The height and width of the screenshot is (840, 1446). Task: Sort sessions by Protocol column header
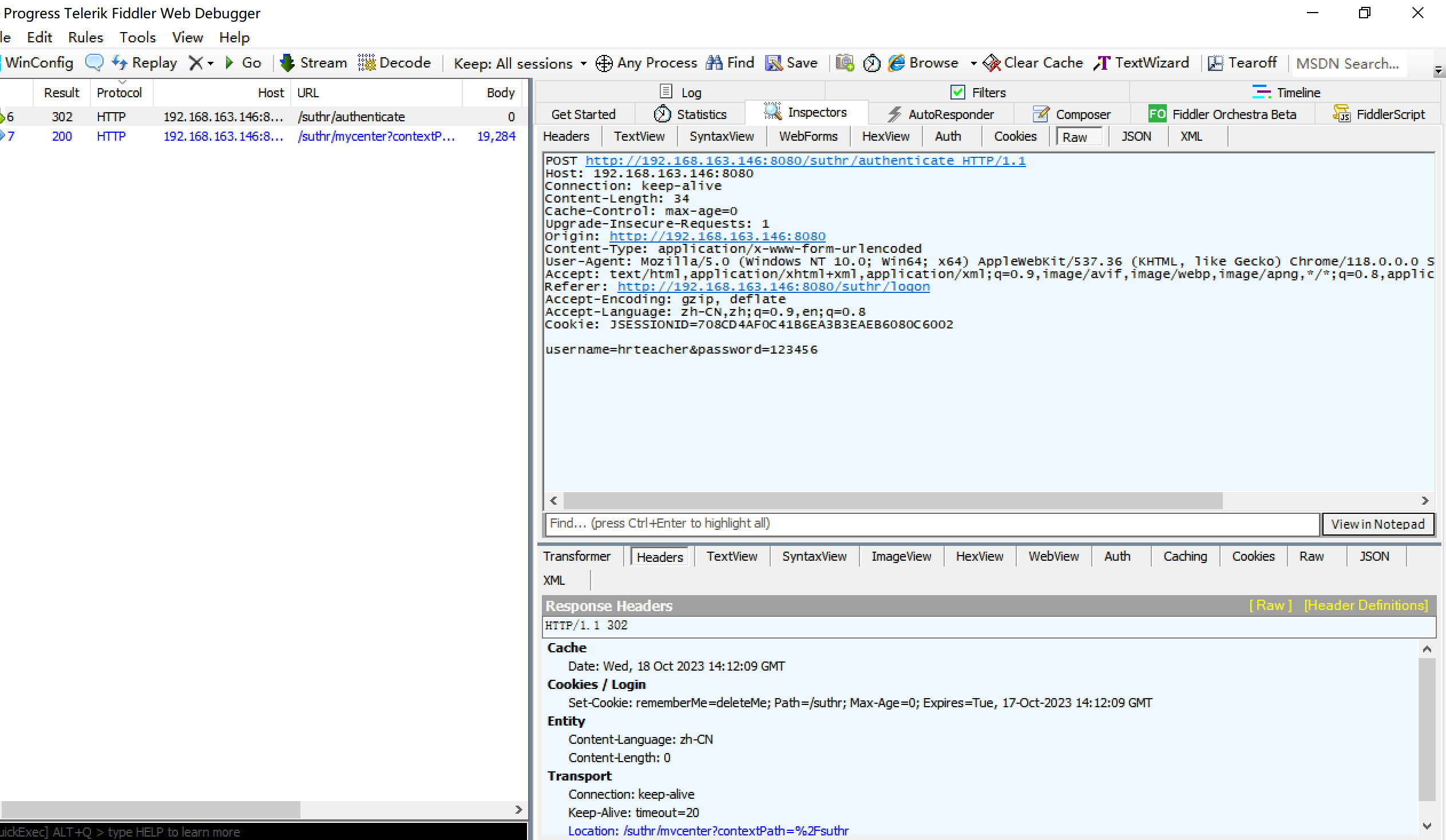pos(120,92)
